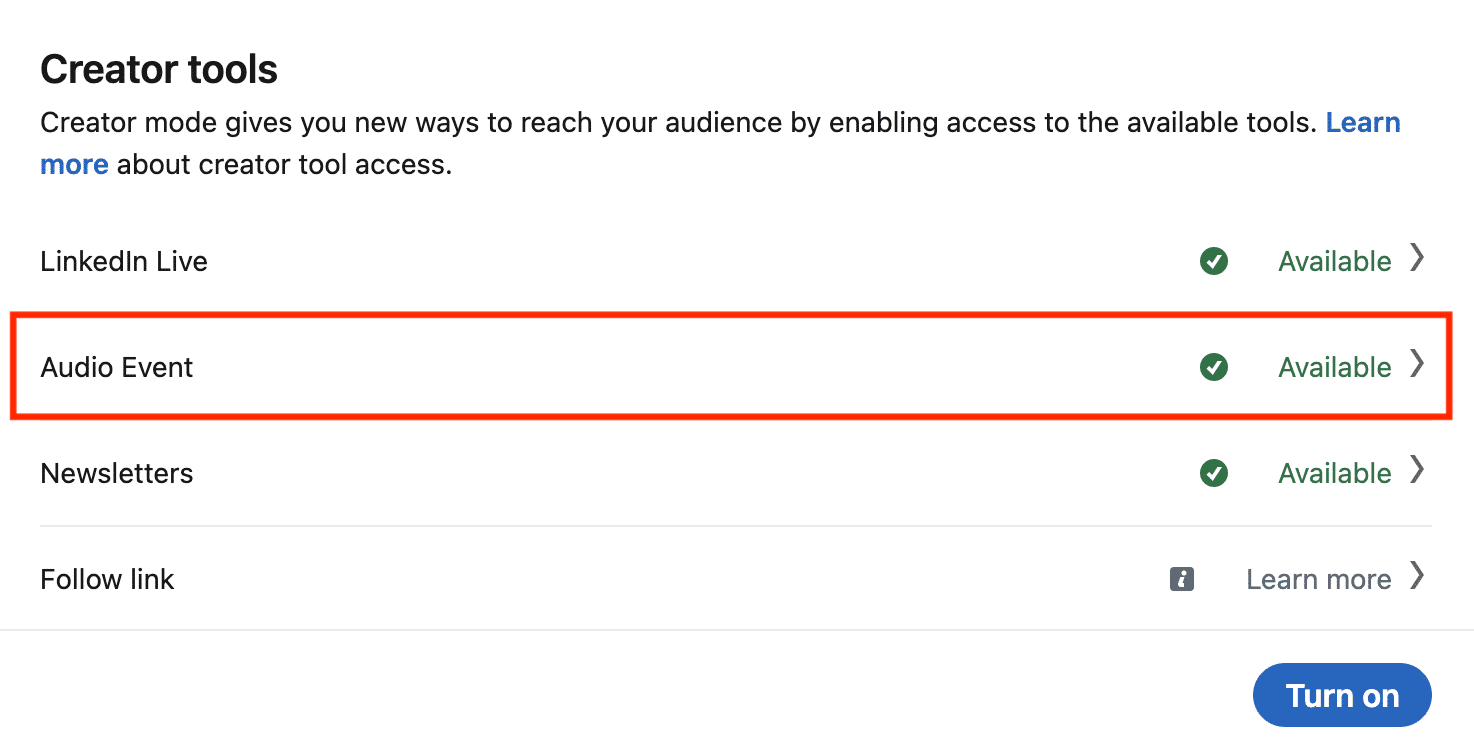Click the green check icon beside Audio Event

pos(1213,367)
